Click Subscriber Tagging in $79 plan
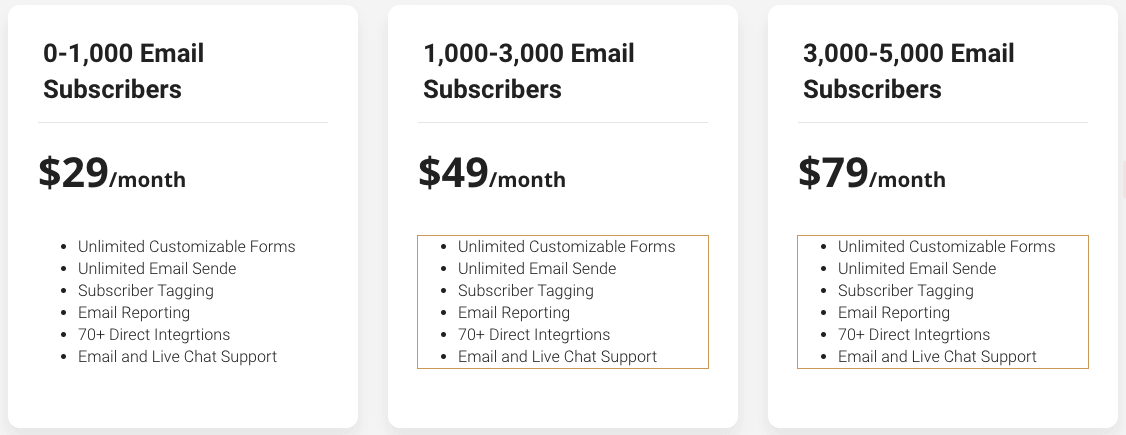 [906, 291]
